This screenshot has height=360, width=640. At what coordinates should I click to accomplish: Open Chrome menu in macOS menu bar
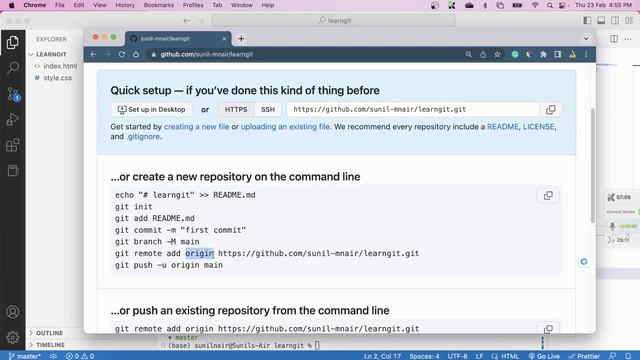[35, 5]
